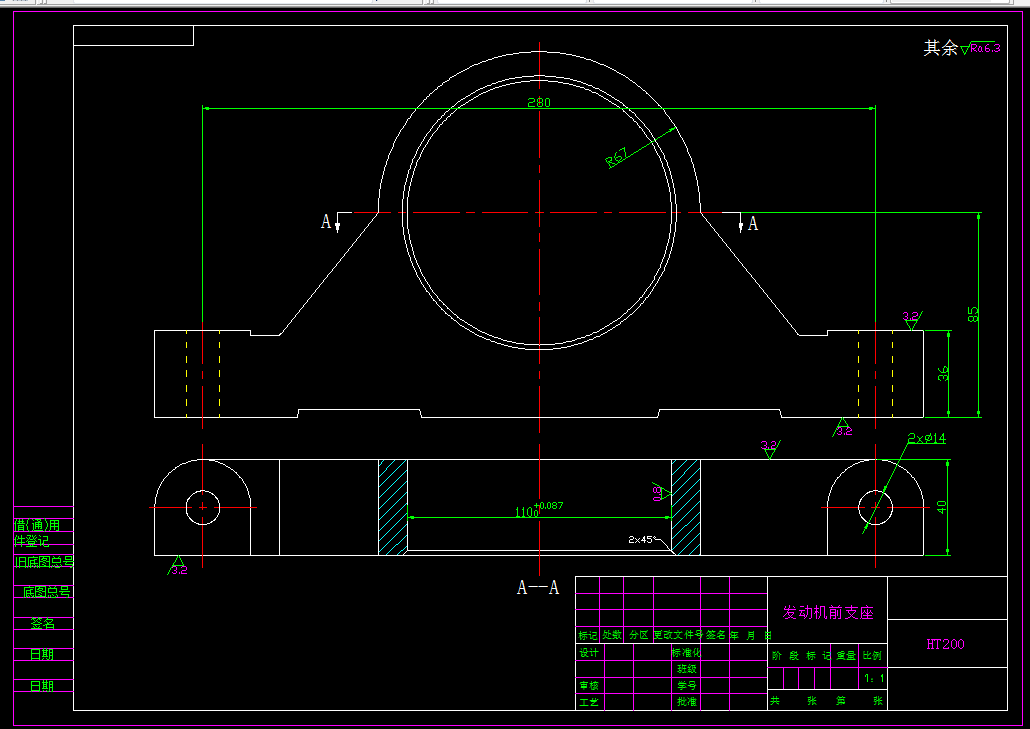Viewport: 1030px width, 729px height.
Task: Select the 阶段标记 header text
Action: tap(801, 655)
